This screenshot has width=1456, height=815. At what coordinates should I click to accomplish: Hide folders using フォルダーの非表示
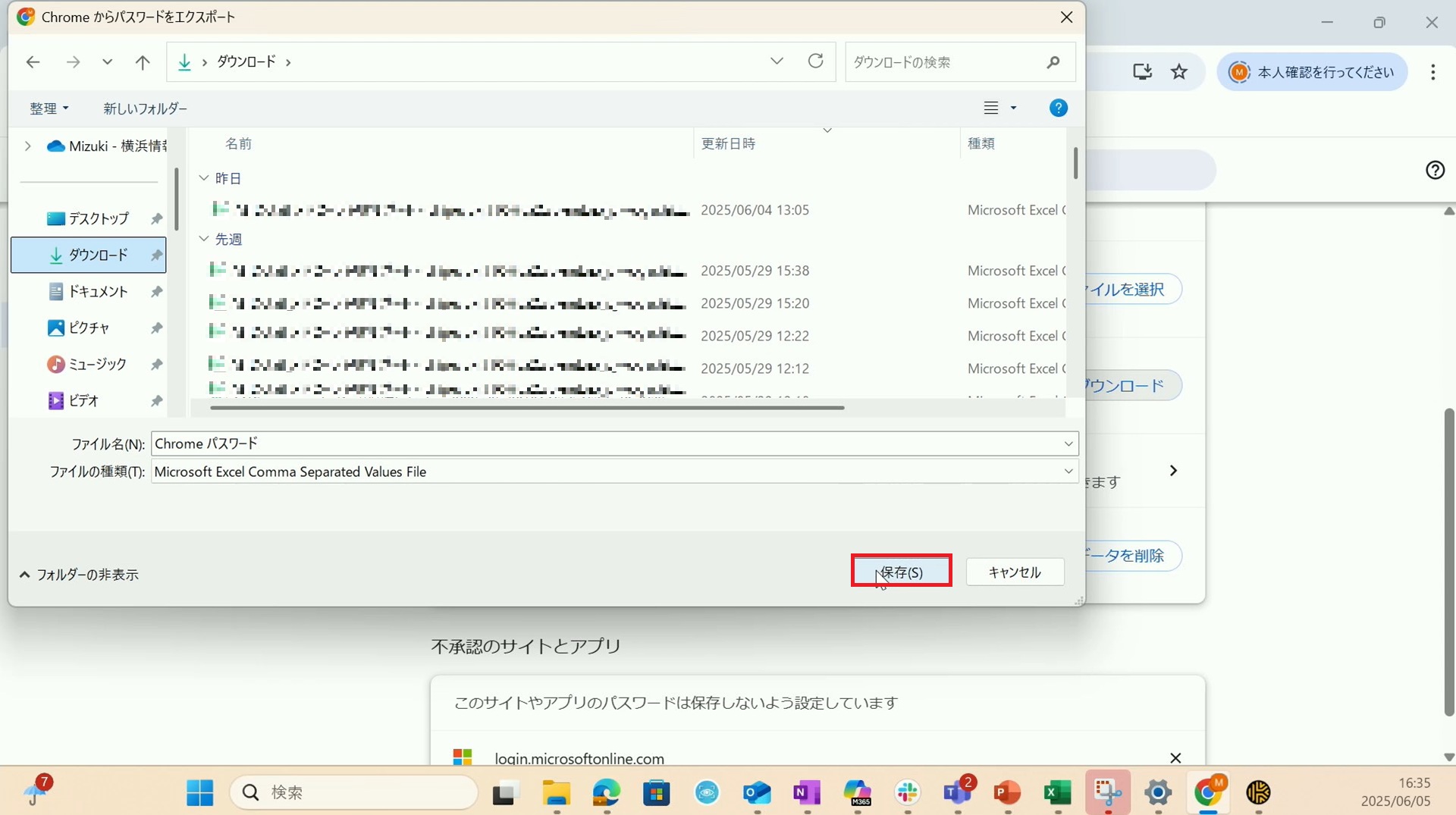(x=79, y=575)
